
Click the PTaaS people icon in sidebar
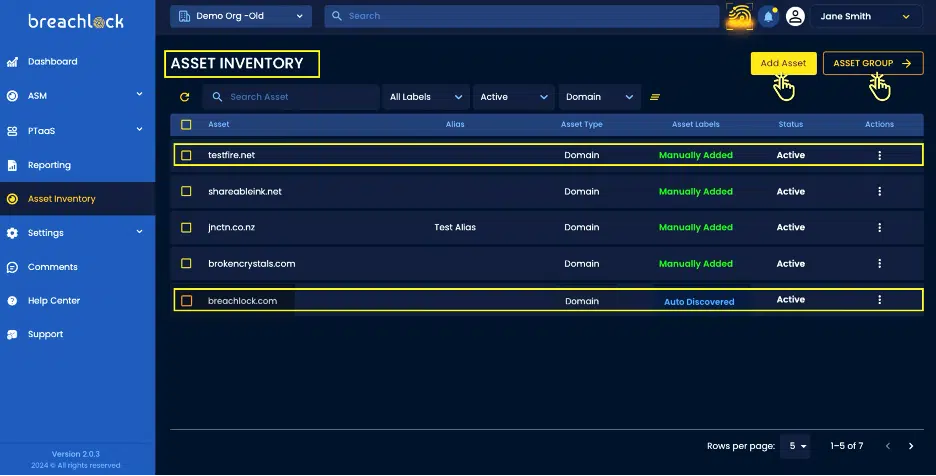click(12, 131)
